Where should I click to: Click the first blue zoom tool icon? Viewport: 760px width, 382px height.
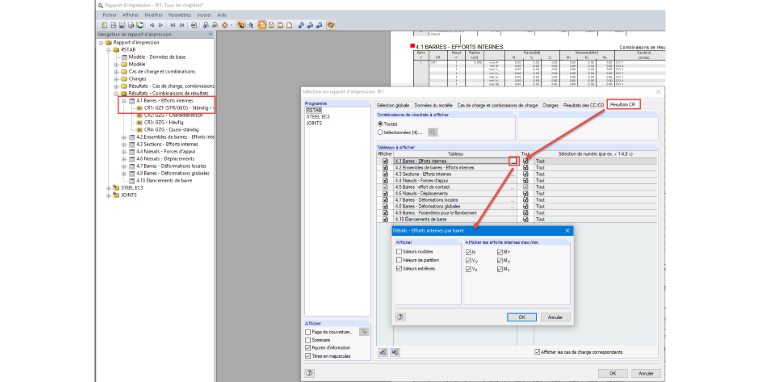pos(301,25)
